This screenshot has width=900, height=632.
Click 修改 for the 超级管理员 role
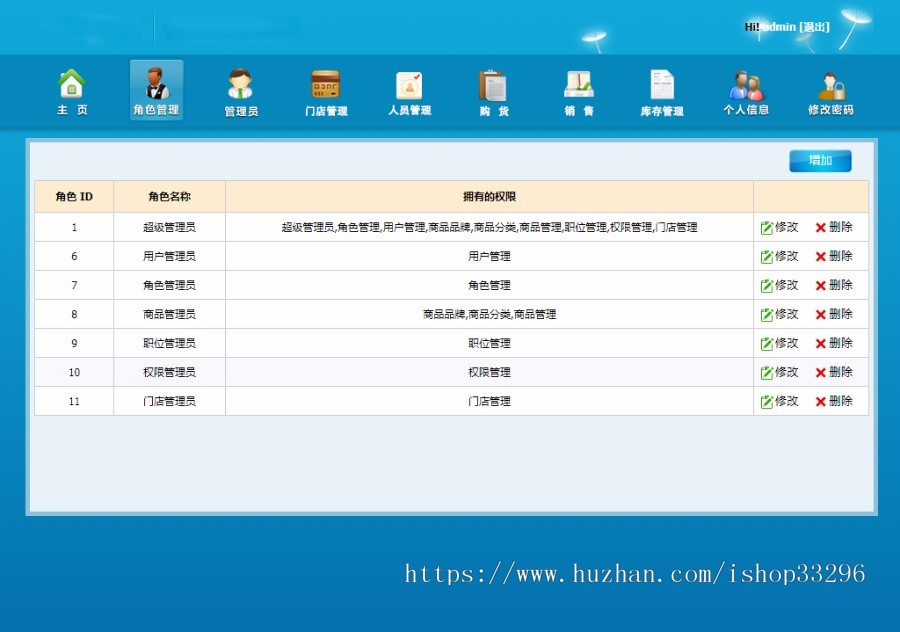pos(781,227)
